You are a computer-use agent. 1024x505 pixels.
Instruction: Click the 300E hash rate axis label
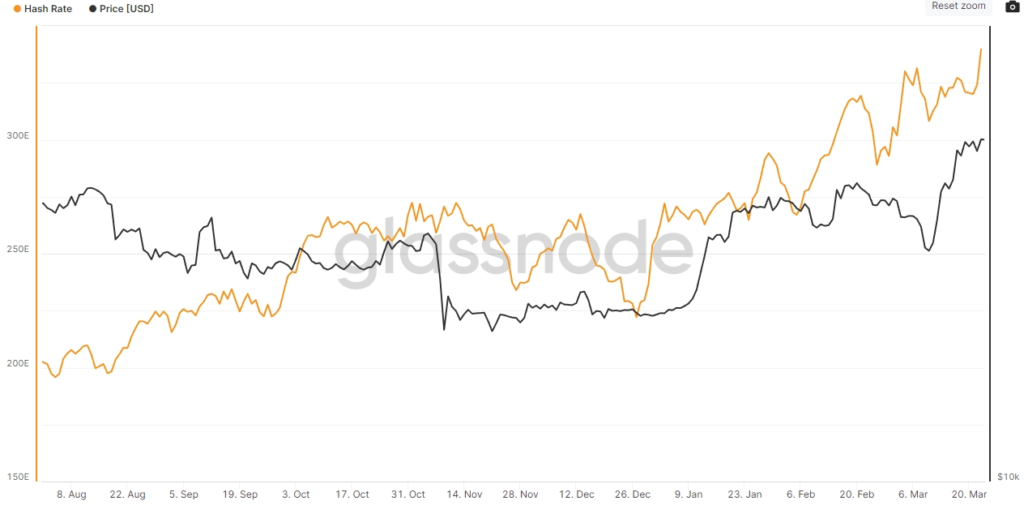click(18, 136)
